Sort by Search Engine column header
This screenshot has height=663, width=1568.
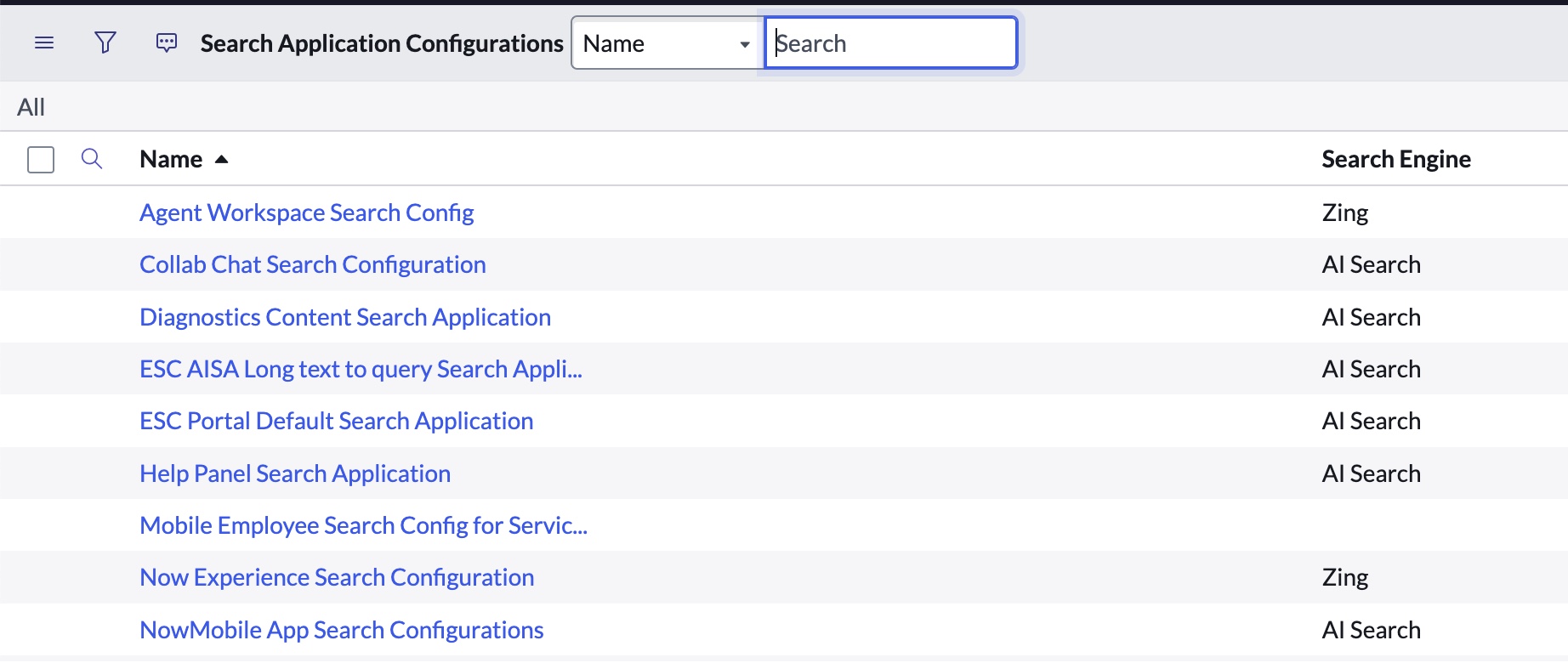tap(1396, 159)
